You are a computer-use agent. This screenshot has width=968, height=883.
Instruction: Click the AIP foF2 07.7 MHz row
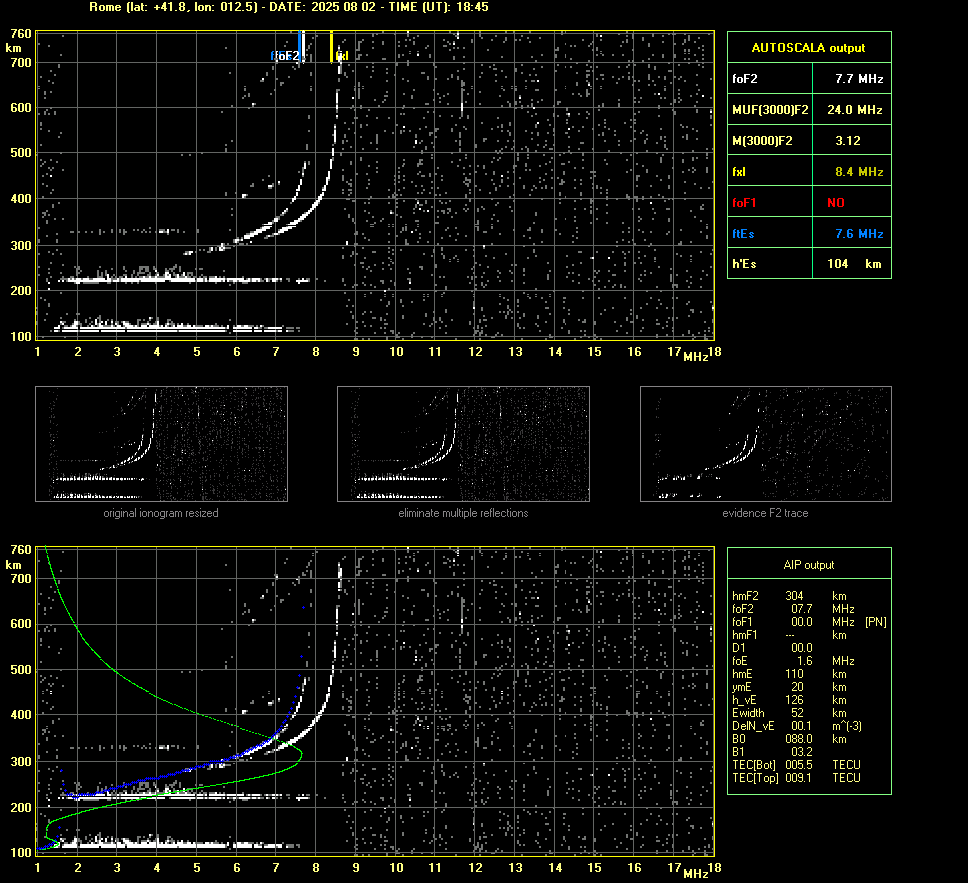pos(794,609)
